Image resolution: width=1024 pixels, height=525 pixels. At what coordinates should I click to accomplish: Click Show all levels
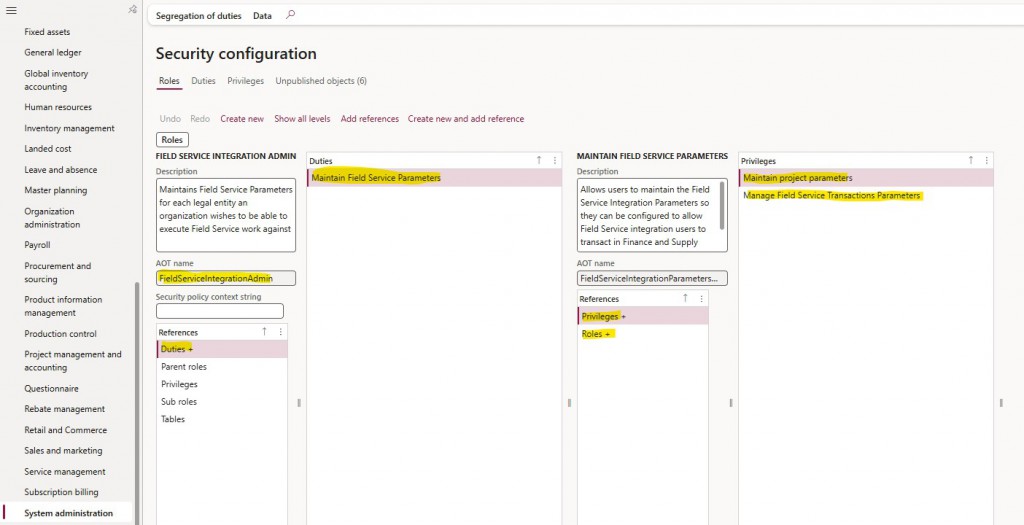coord(302,119)
